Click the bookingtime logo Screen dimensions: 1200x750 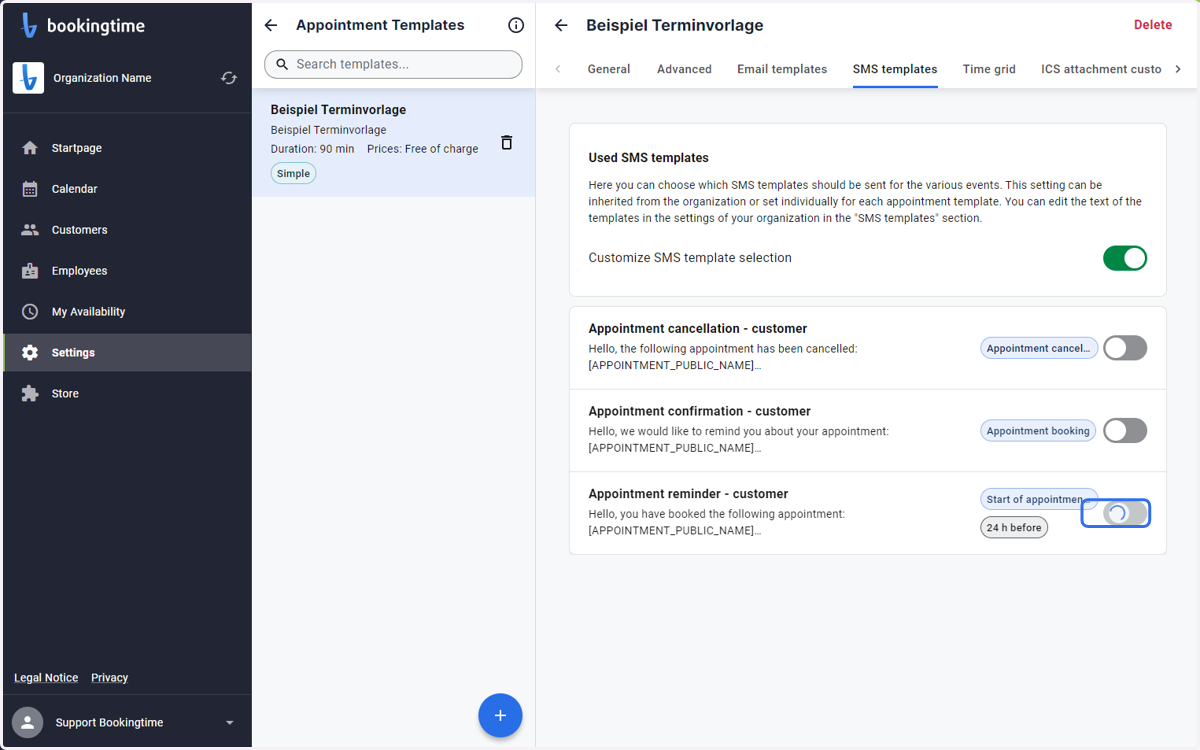pyautogui.click(x=82, y=26)
